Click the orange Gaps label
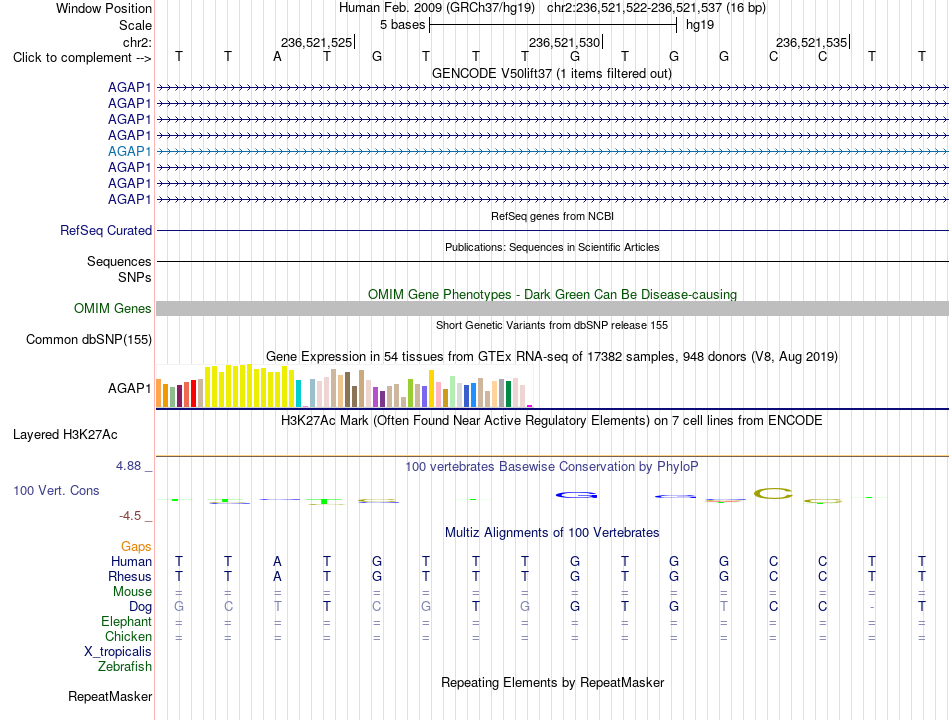Viewport: 950px width, 720px height. click(x=136, y=547)
